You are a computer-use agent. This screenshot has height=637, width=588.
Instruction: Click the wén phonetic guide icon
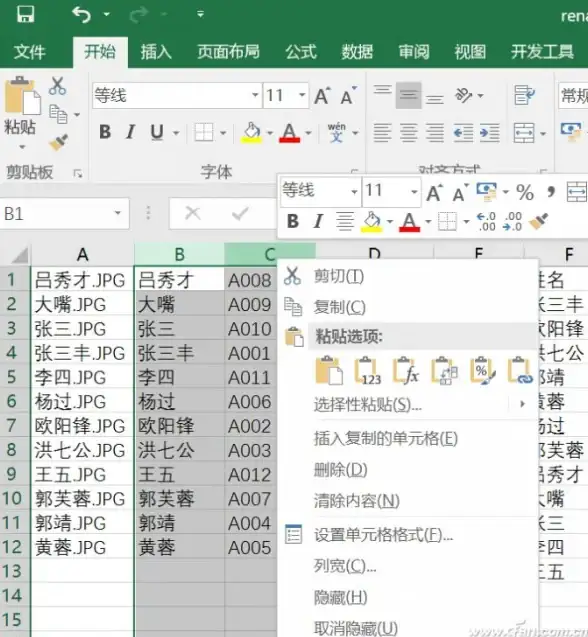336,132
